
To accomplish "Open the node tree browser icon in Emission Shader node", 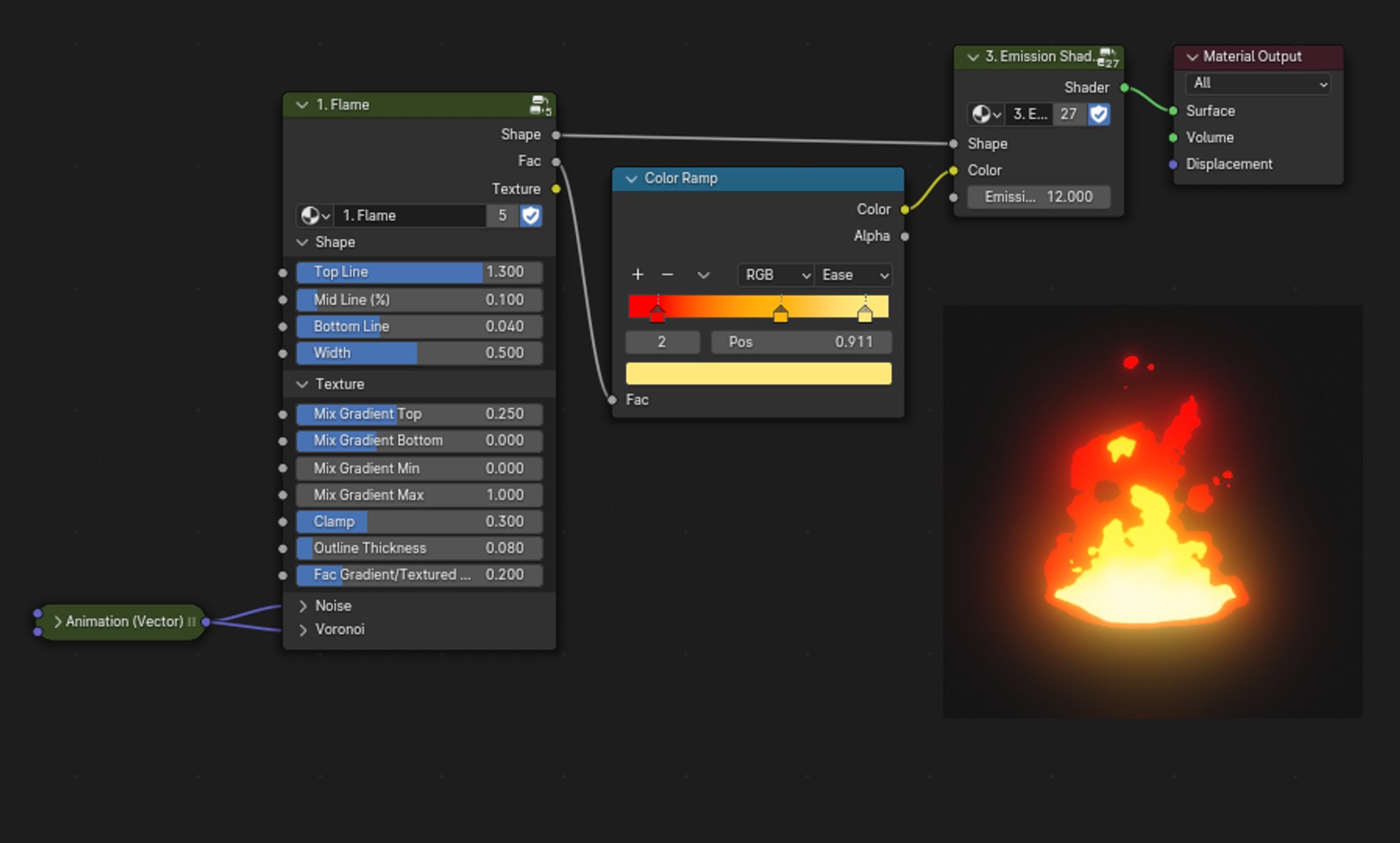I will tap(986, 114).
